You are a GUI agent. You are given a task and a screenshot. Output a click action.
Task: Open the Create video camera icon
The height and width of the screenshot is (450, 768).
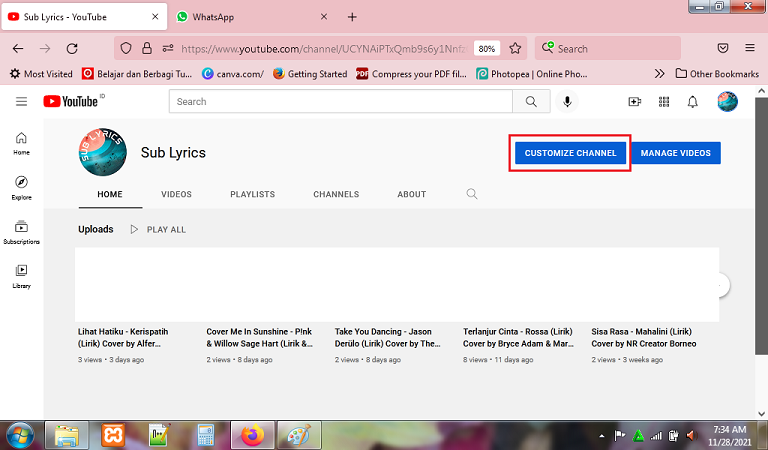point(635,101)
